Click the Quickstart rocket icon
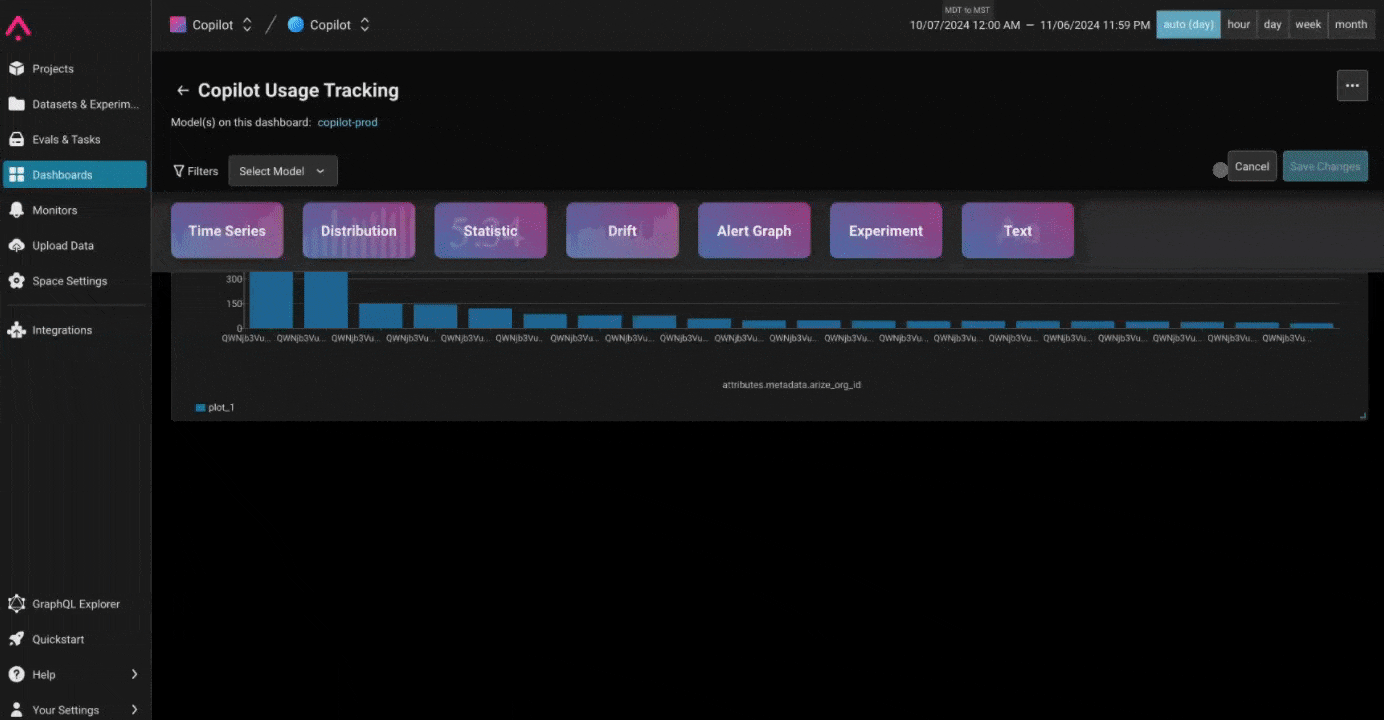This screenshot has width=1384, height=720. click(16, 639)
